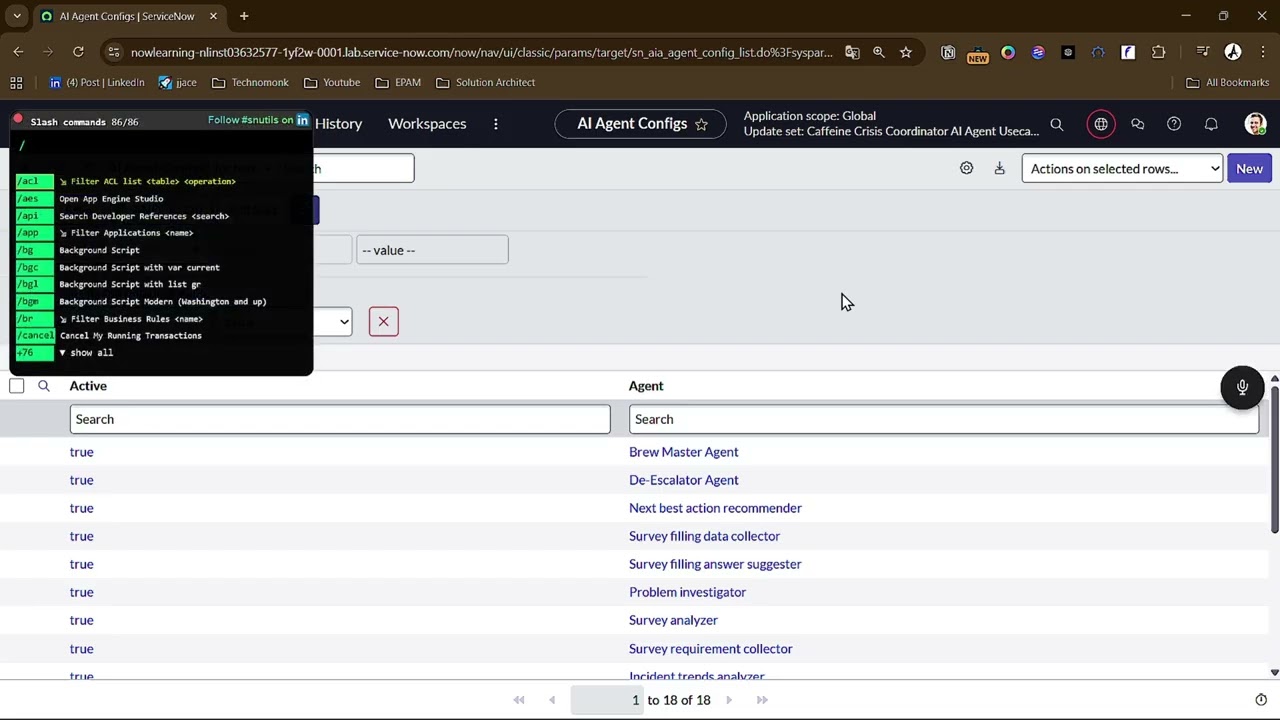Focus the Active column search field
Image resolution: width=1280 pixels, height=720 pixels.
coord(340,419)
